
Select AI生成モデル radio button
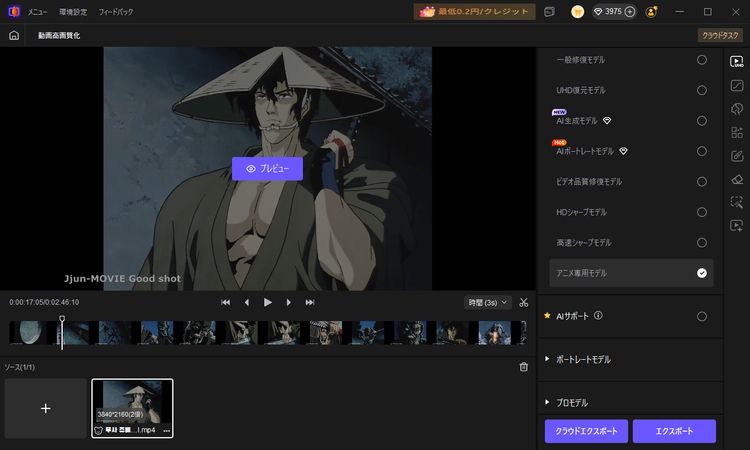click(702, 121)
